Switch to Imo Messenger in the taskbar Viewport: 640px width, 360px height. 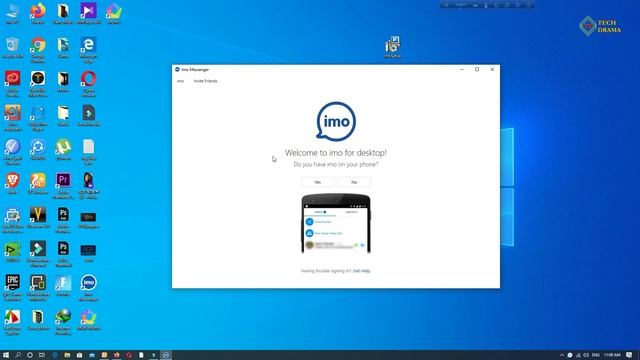pyautogui.click(x=166, y=355)
